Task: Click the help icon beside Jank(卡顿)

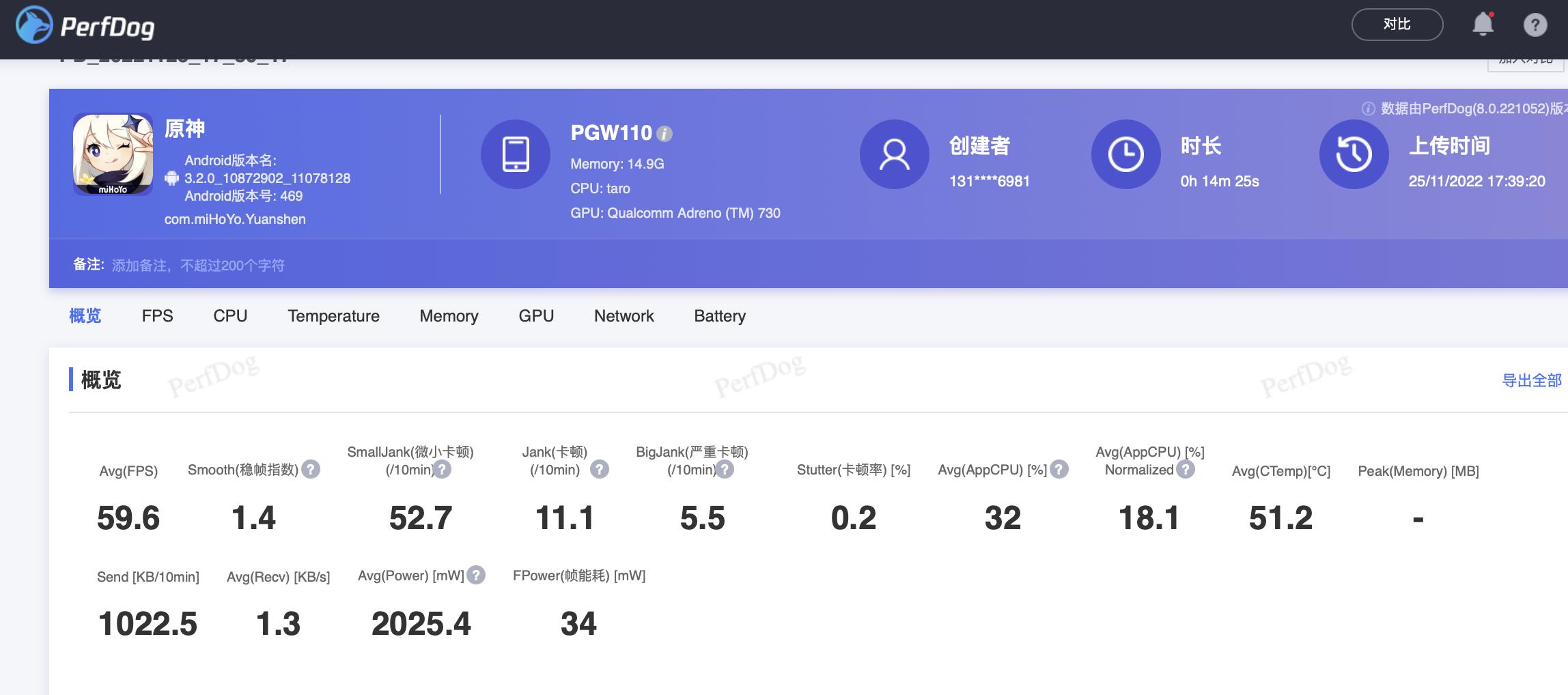Action: pyautogui.click(x=599, y=470)
